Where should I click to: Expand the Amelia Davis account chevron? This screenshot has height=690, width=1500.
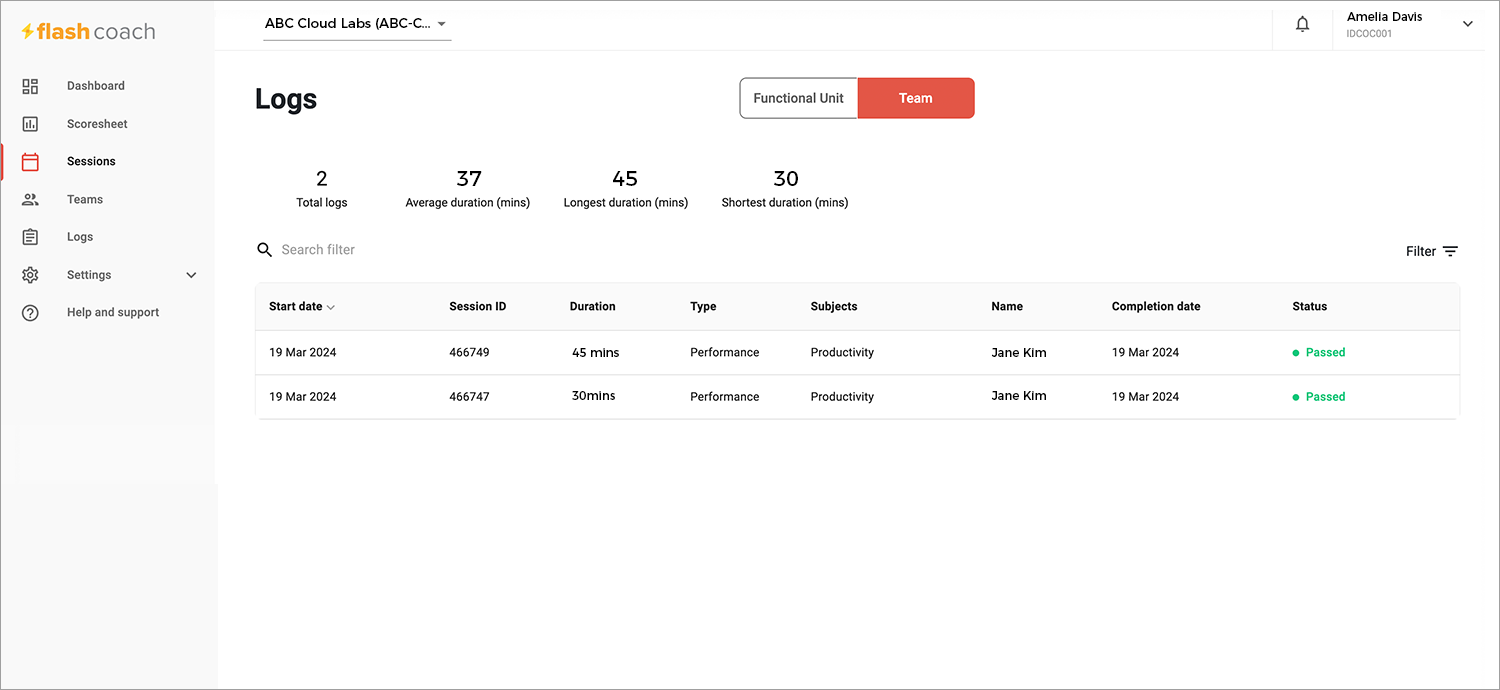pyautogui.click(x=1468, y=24)
